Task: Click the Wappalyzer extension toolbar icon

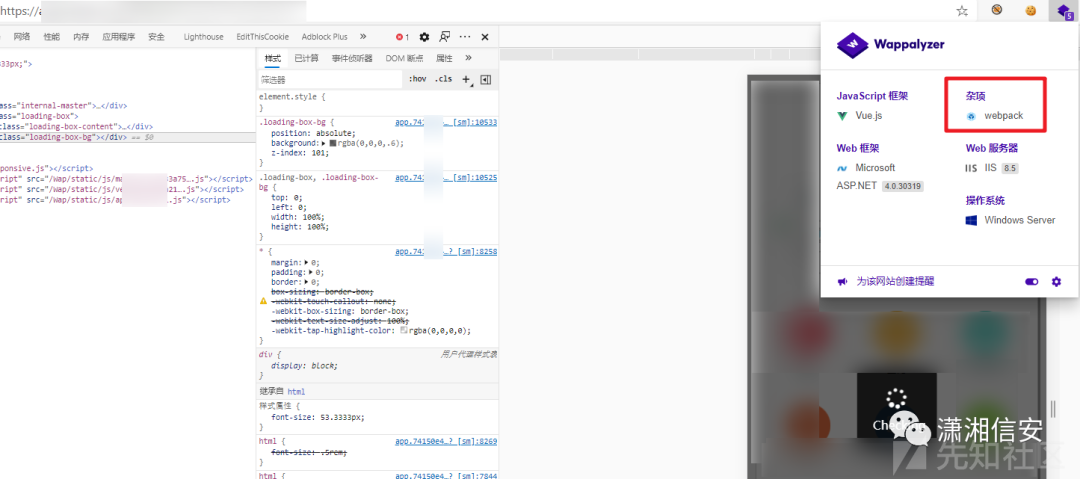Action: point(1063,10)
